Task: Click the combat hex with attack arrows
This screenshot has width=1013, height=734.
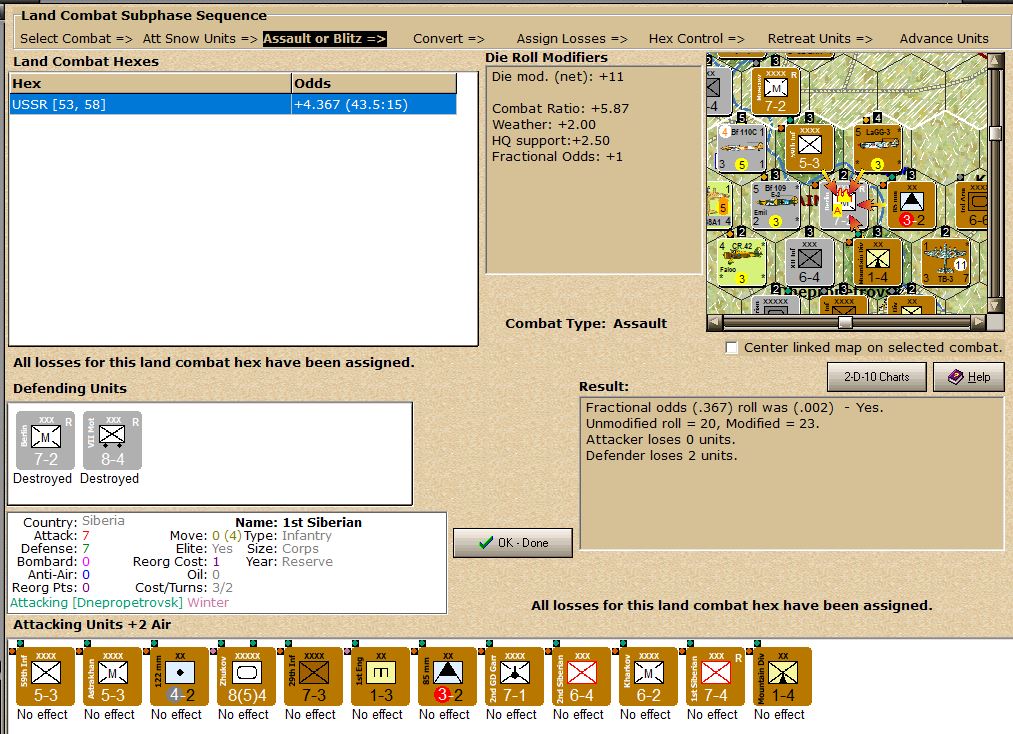Action: [x=843, y=205]
